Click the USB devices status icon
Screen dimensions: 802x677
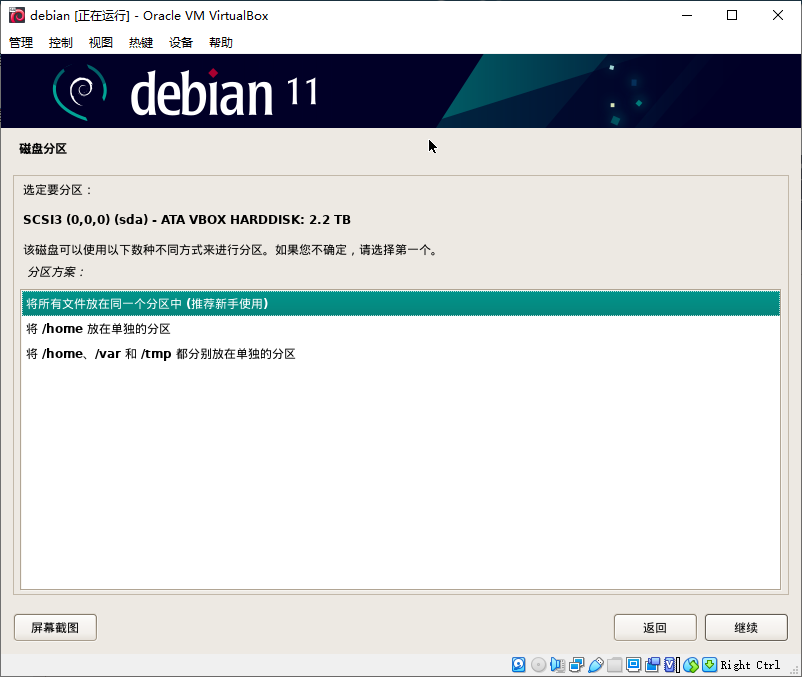click(x=595, y=665)
